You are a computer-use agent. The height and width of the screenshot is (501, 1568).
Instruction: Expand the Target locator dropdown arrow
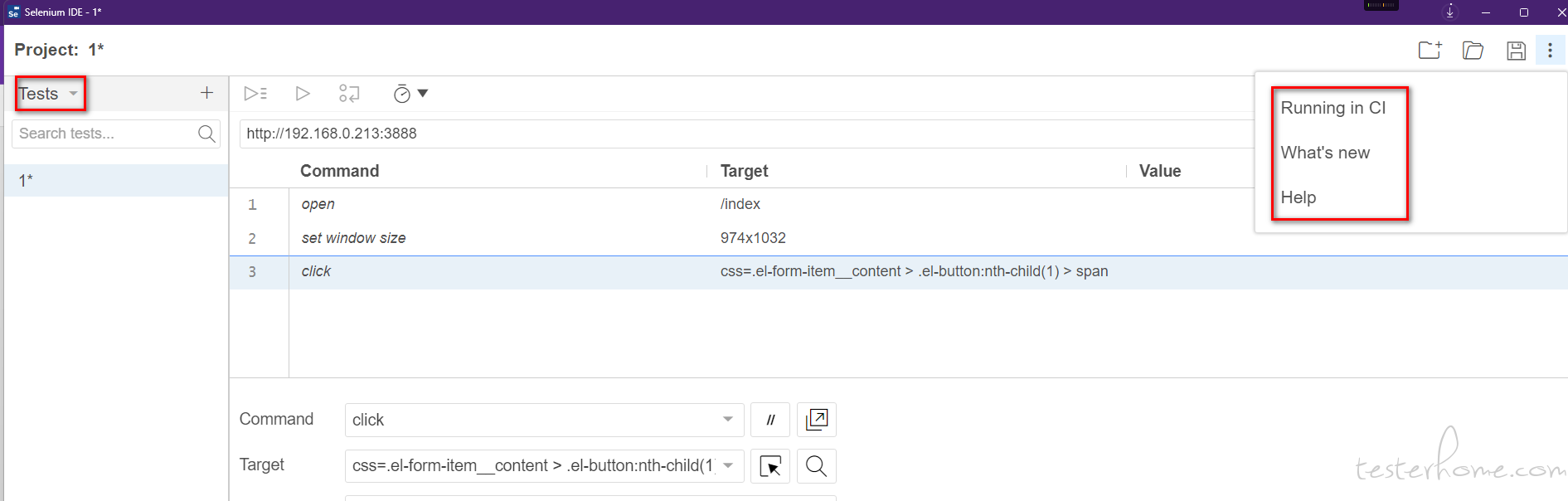click(728, 465)
